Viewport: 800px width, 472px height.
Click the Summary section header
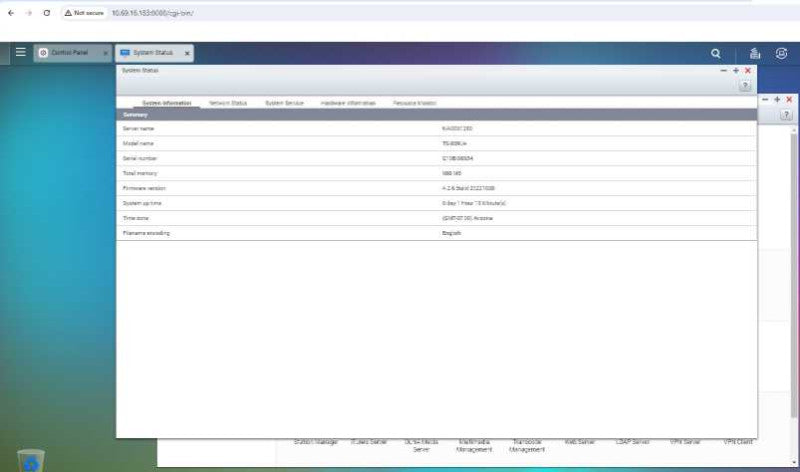436,115
